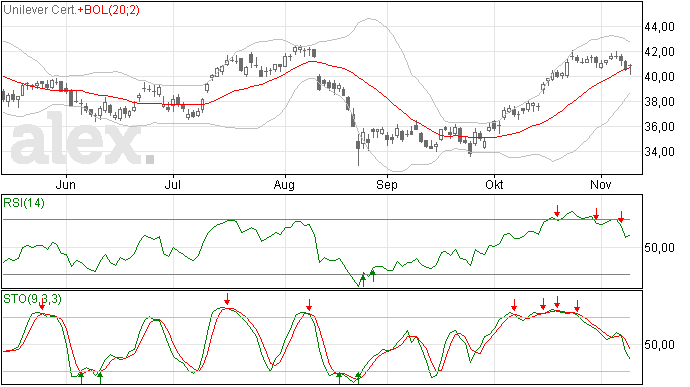Click the 40,00 price axis label
The height and width of the screenshot is (387, 690).
659,77
